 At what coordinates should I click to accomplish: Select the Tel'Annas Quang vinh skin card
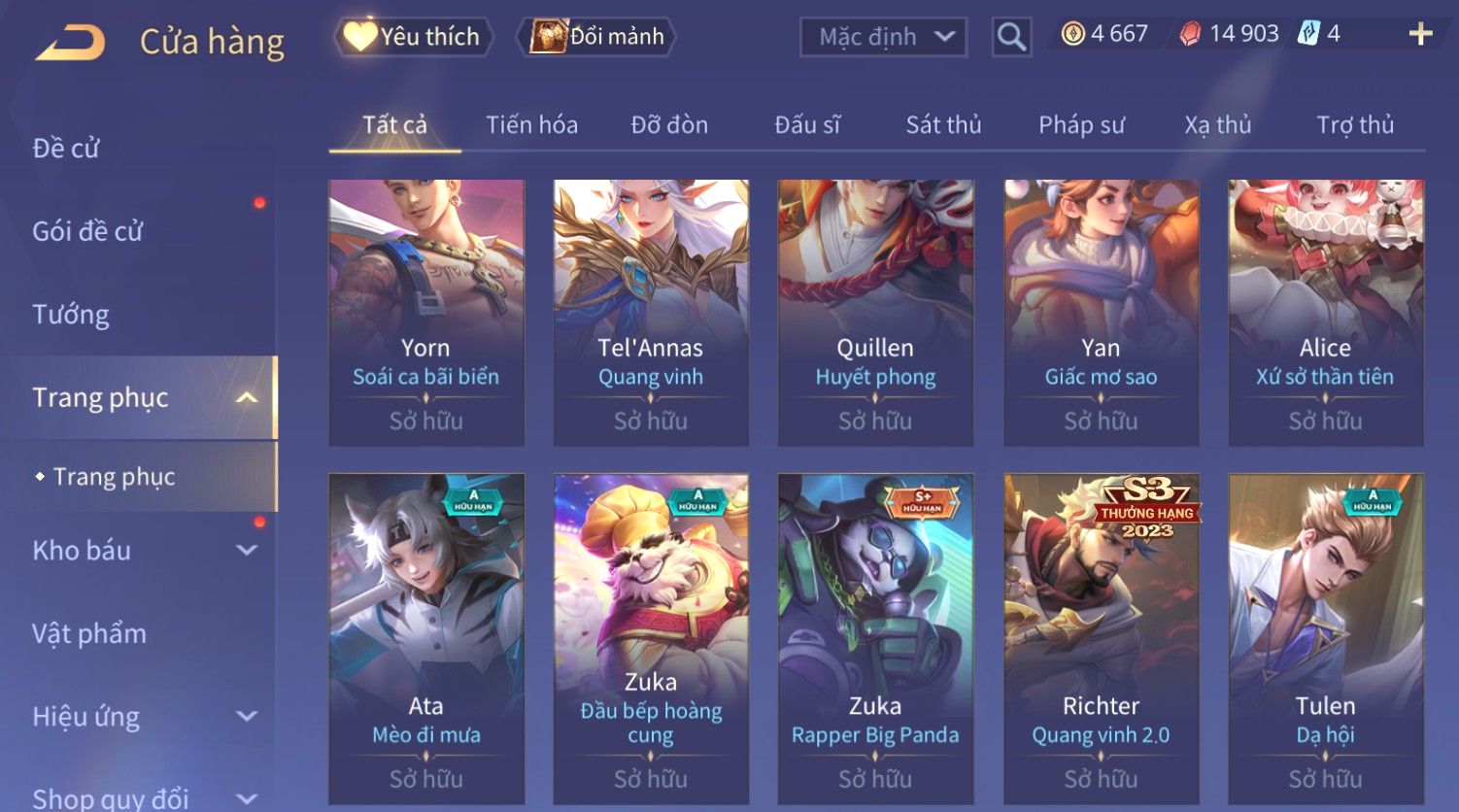[x=651, y=313]
